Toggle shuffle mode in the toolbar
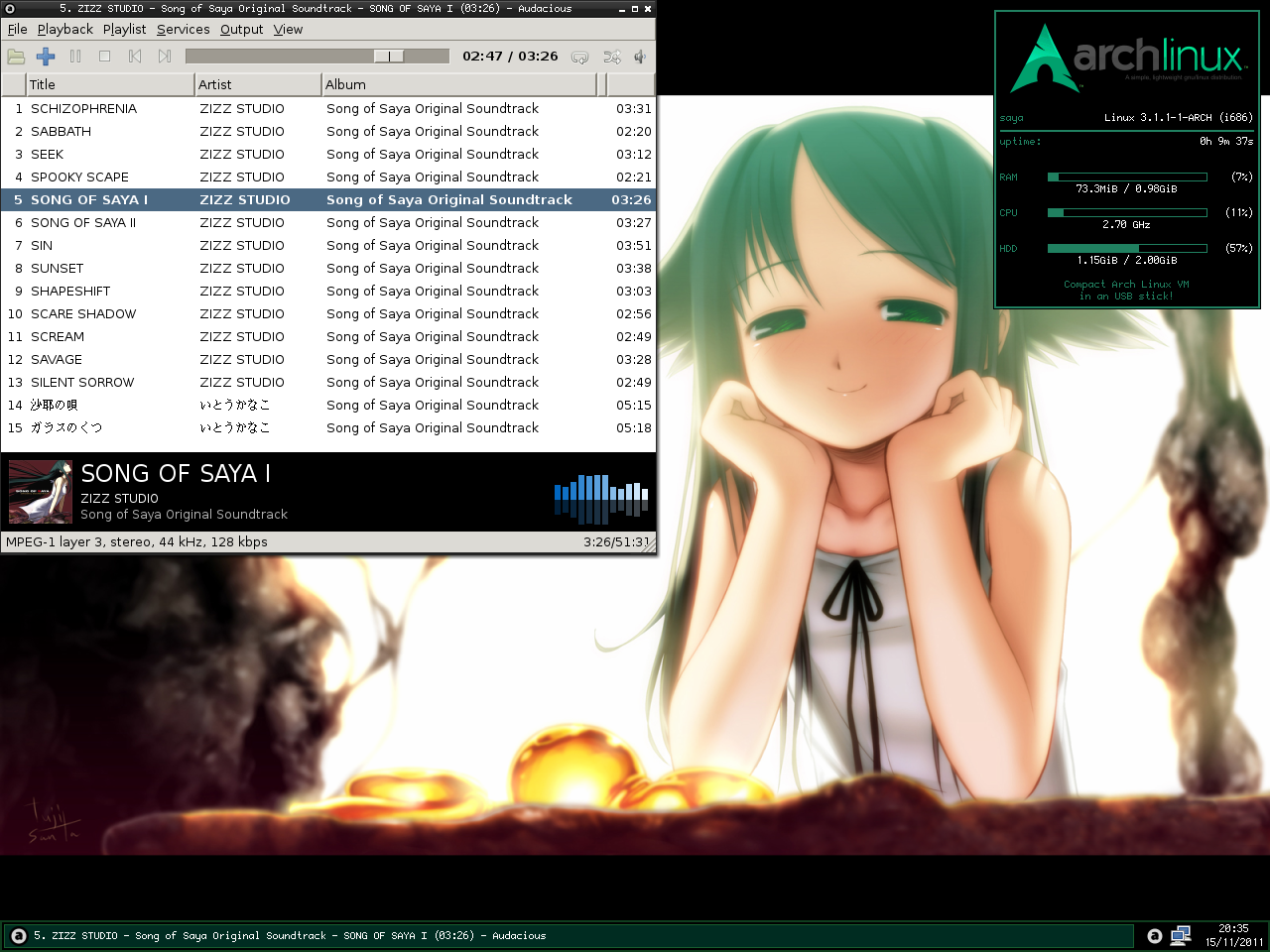 click(611, 57)
